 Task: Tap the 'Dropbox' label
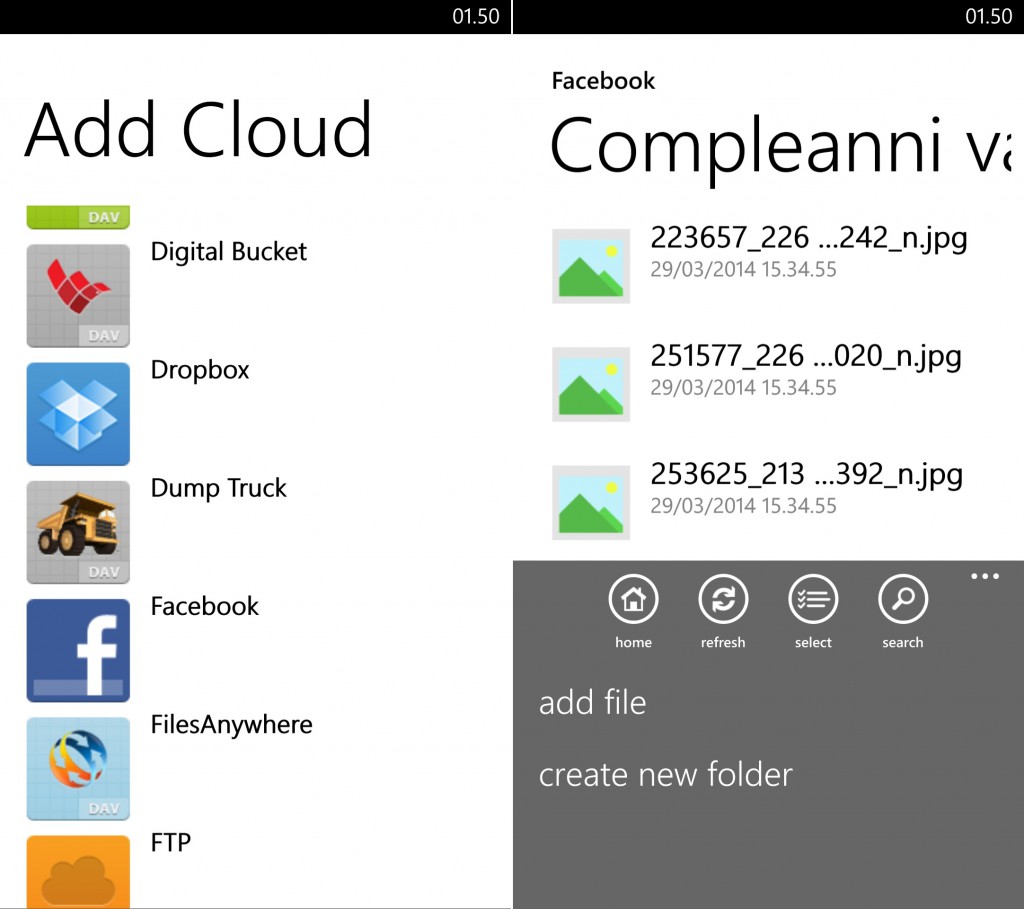click(200, 370)
